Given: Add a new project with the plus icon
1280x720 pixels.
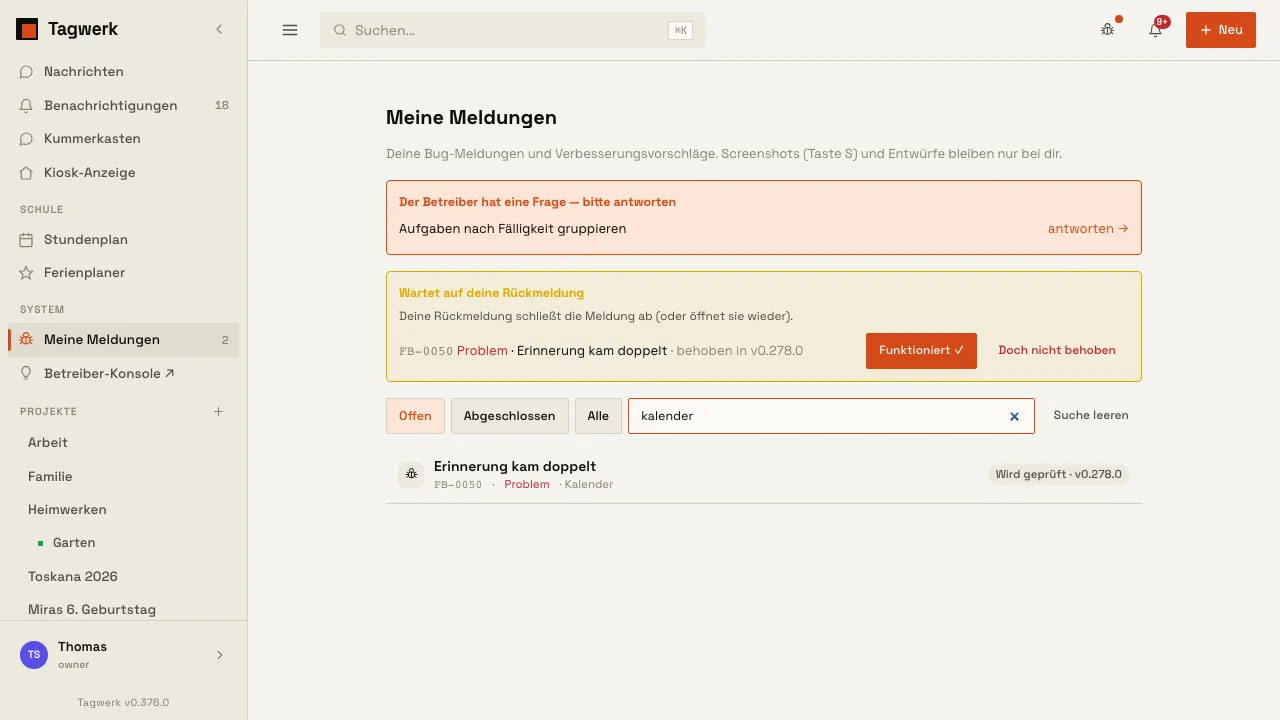Looking at the screenshot, I should [x=219, y=411].
